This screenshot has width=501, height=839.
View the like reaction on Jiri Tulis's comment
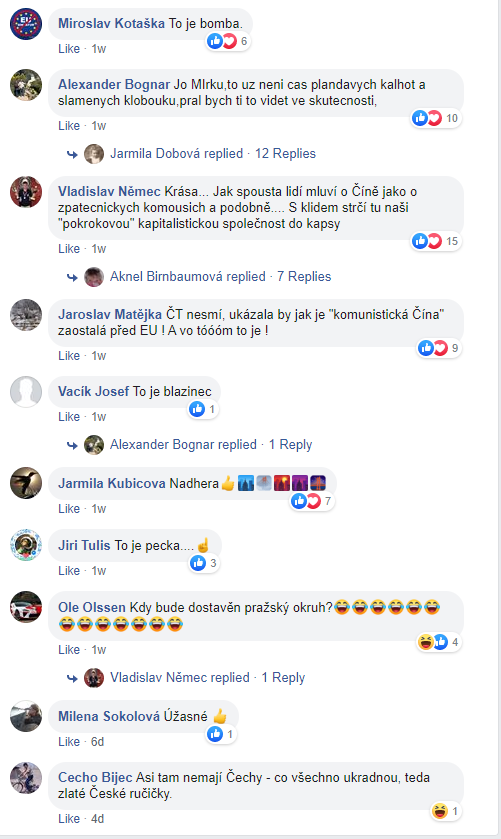204,563
